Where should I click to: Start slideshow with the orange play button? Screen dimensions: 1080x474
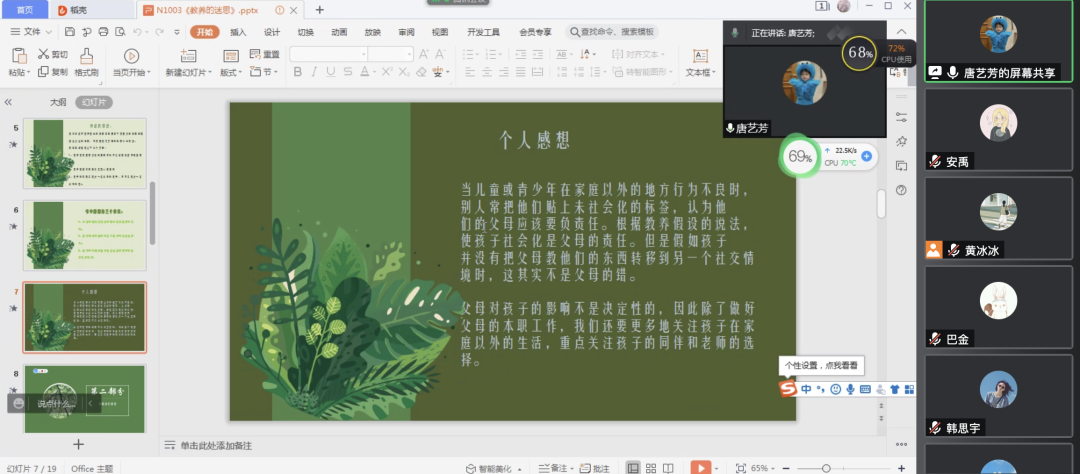tap(701, 468)
